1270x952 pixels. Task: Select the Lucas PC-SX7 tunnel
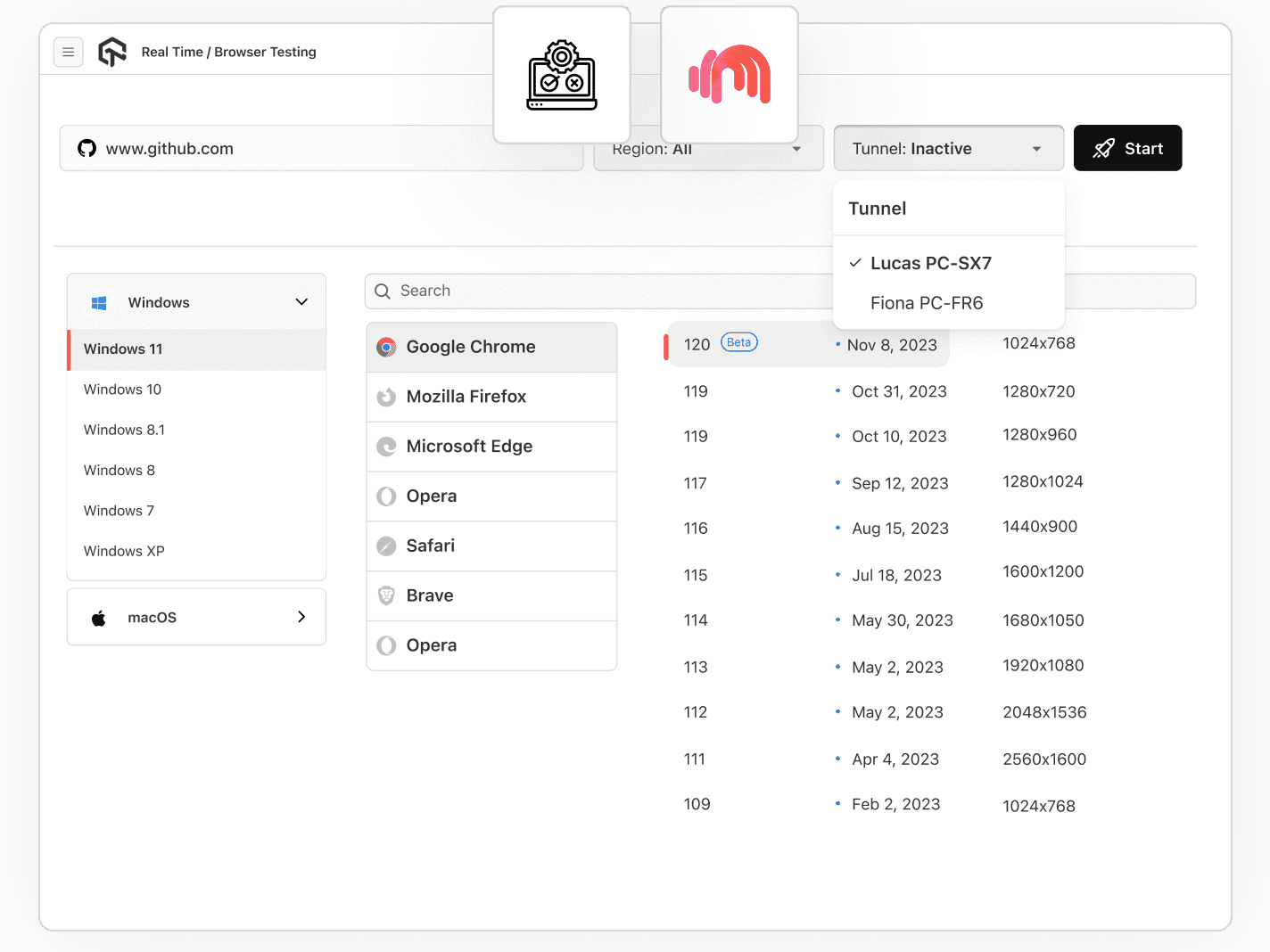coord(931,263)
